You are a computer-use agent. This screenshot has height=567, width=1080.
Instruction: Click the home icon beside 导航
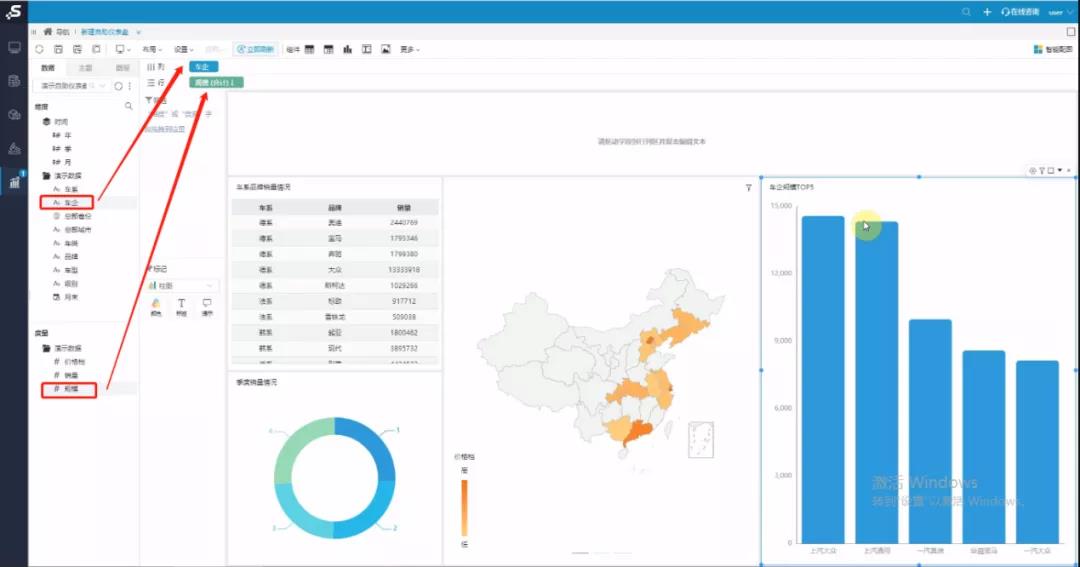[x=48, y=32]
